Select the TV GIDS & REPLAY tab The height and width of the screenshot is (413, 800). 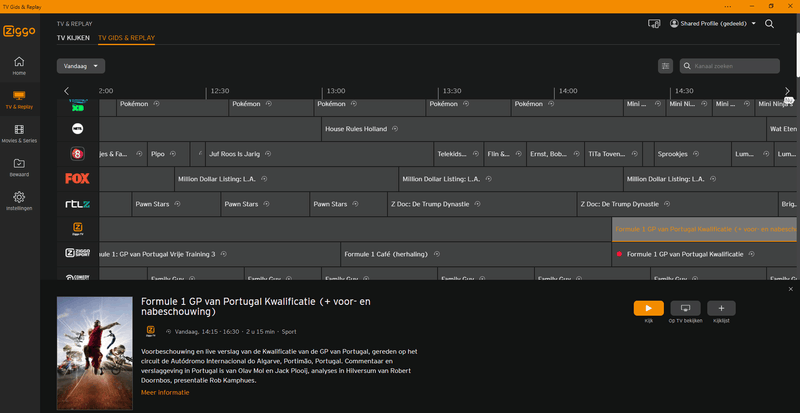(x=127, y=38)
